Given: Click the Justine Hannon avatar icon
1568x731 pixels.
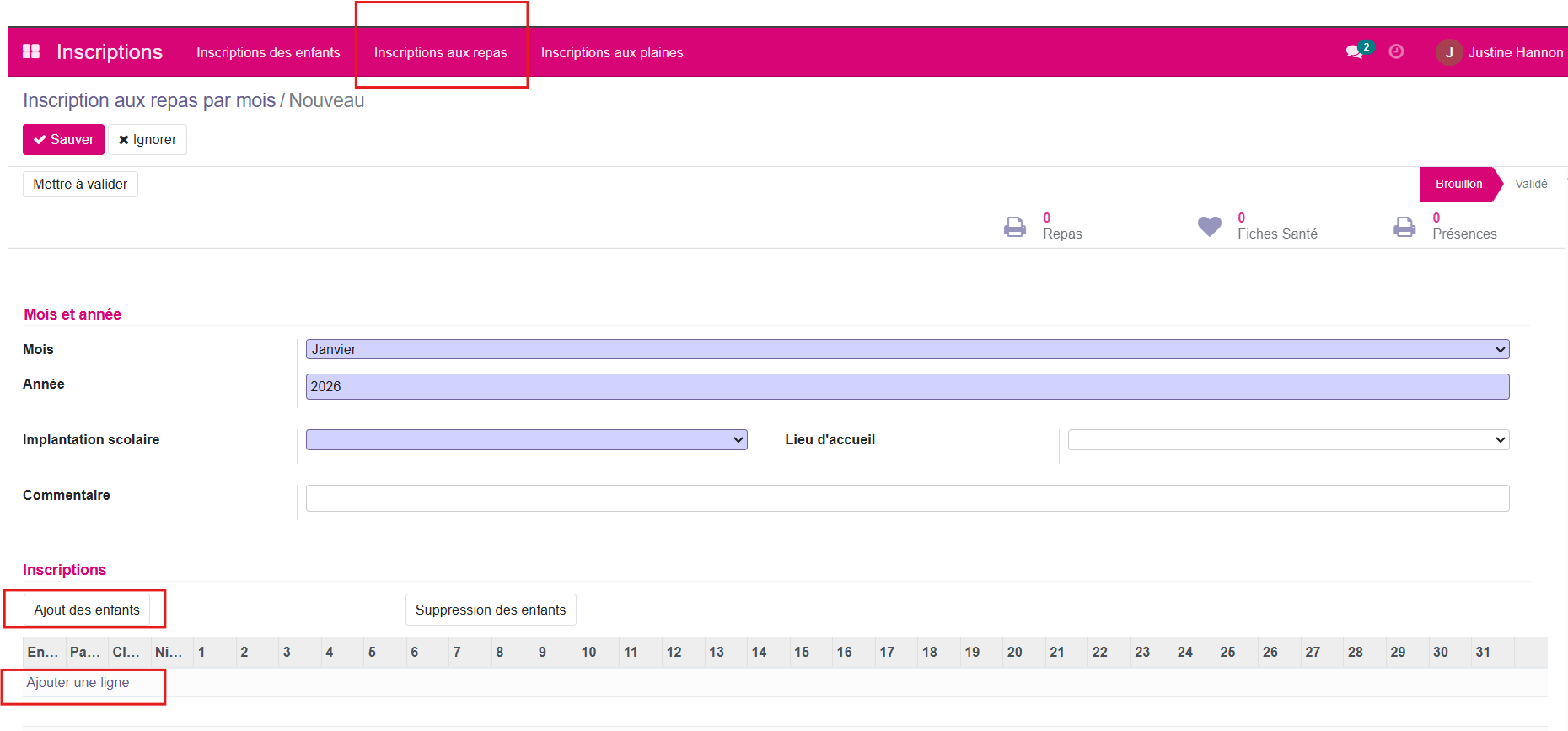Looking at the screenshot, I should click(x=1448, y=52).
